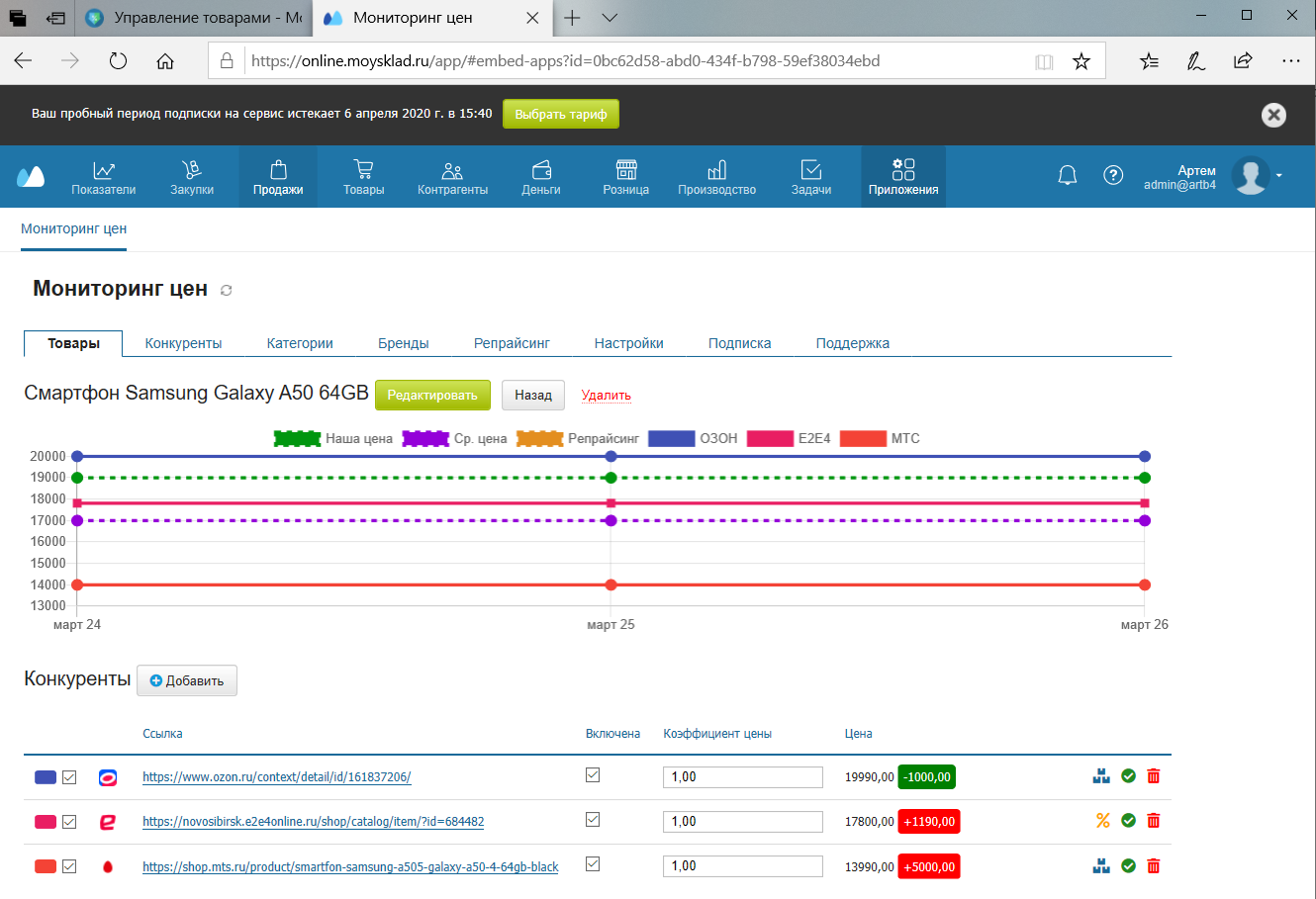Click the orange percent icon in e2e4 row
This screenshot has width=1316, height=899.
(1102, 821)
